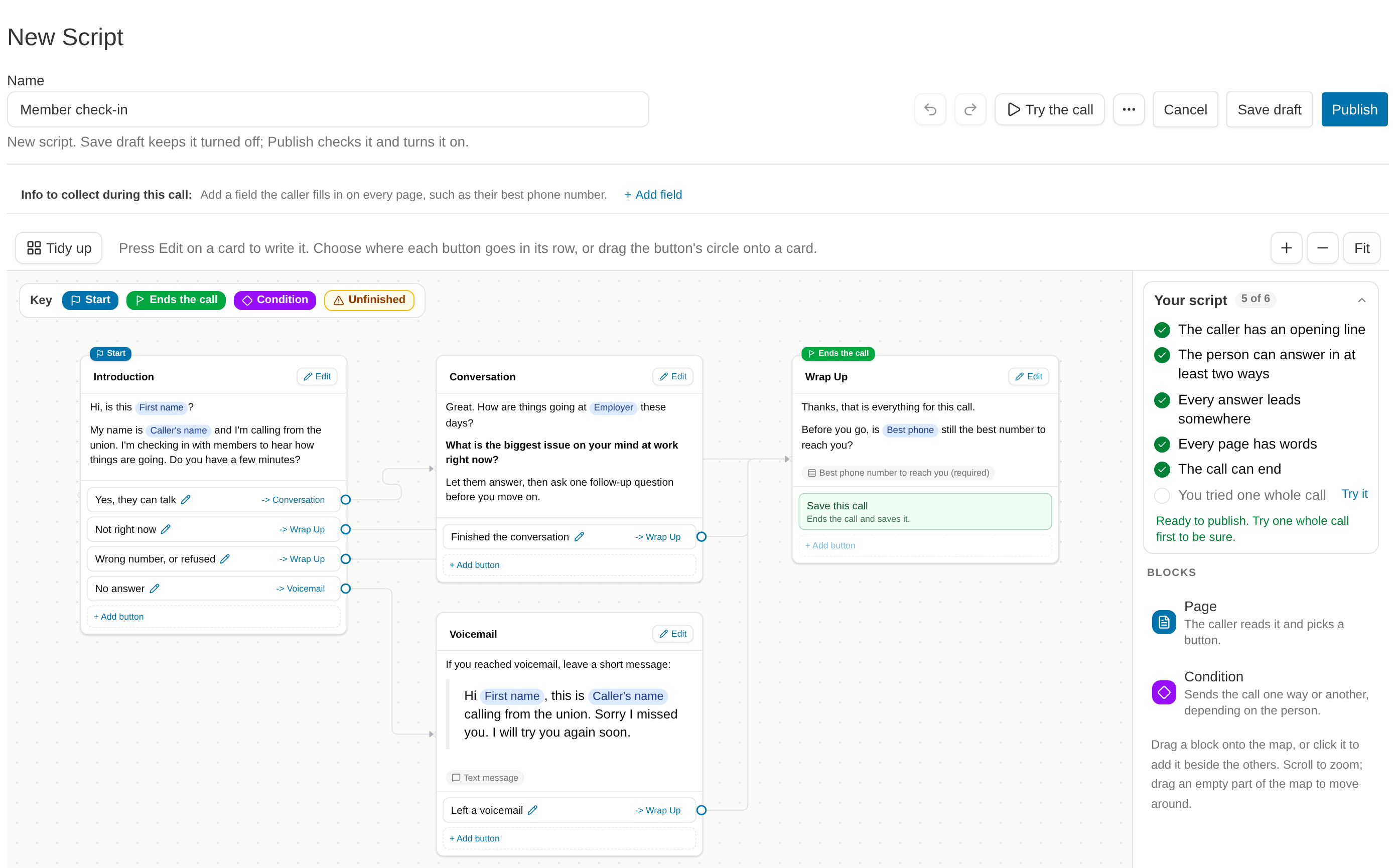The width and height of the screenshot is (1395, 868).
Task: Click the Cancel button
Action: tap(1185, 109)
